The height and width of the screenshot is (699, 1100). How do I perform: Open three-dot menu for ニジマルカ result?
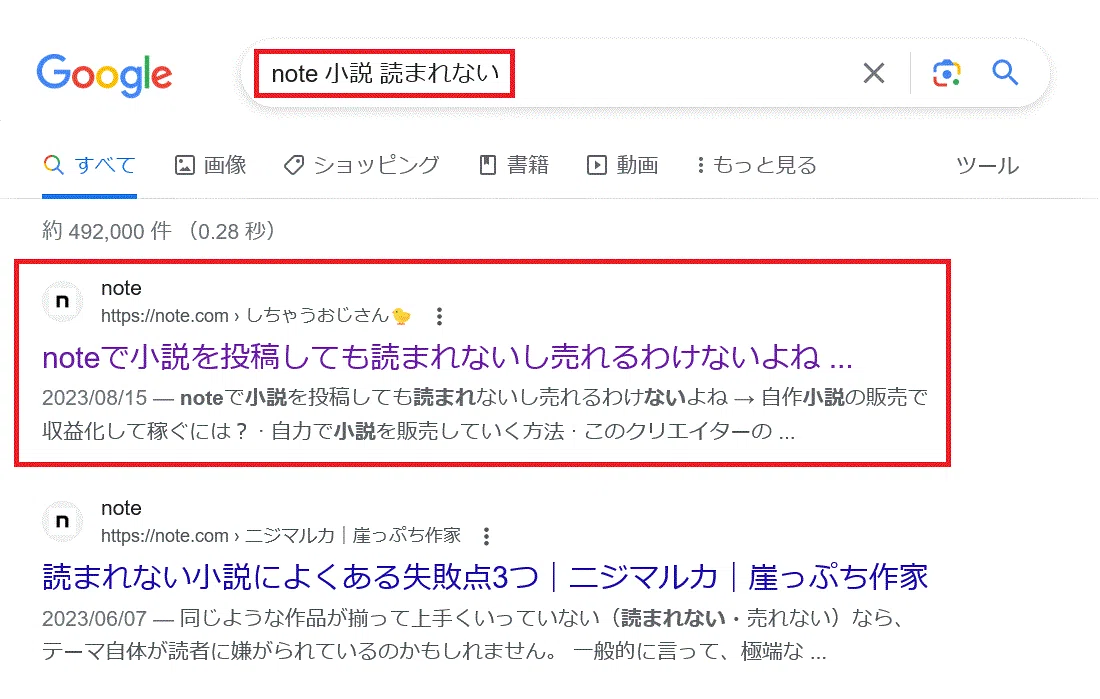coord(486,537)
